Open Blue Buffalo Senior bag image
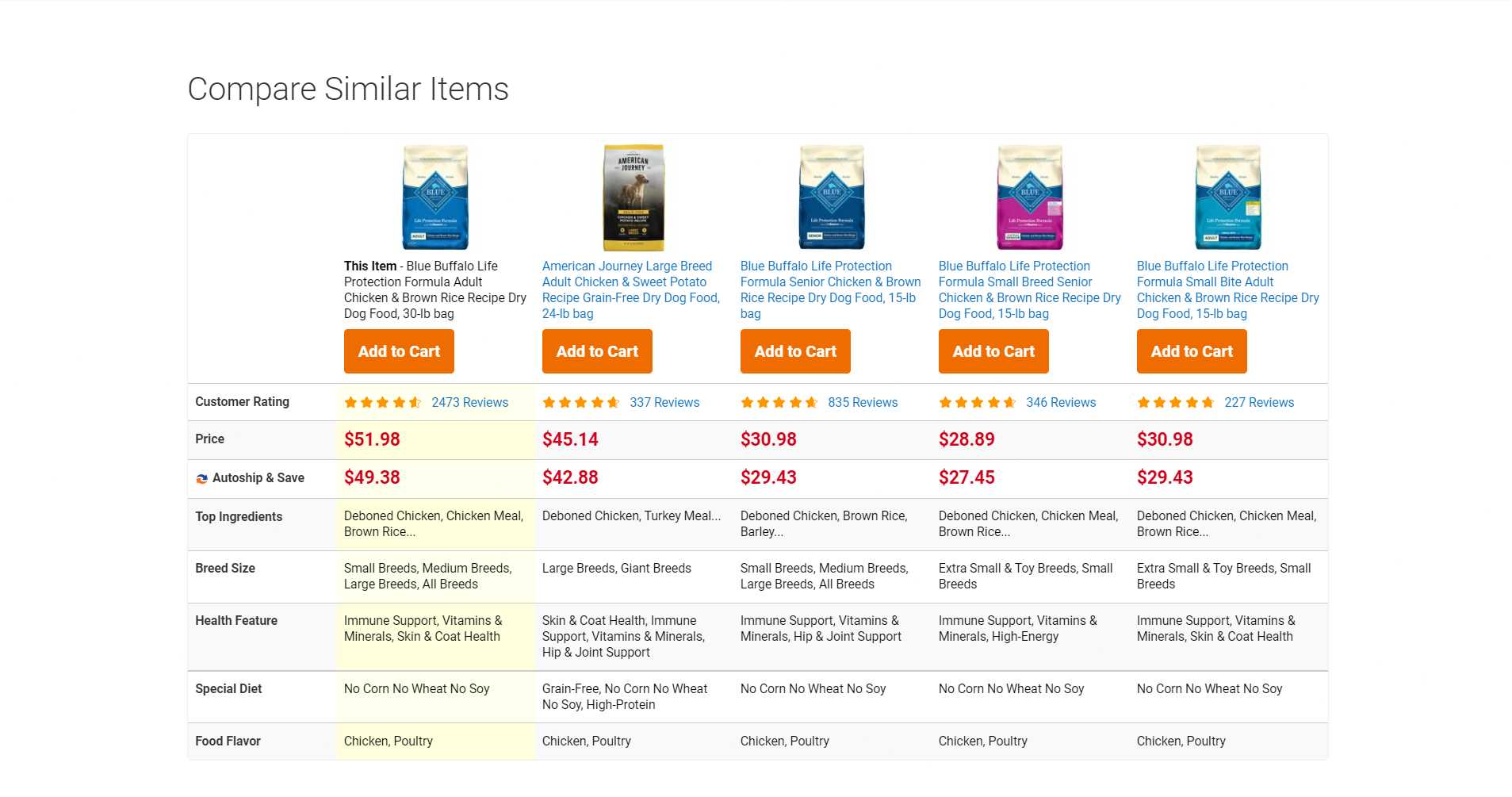 click(831, 197)
